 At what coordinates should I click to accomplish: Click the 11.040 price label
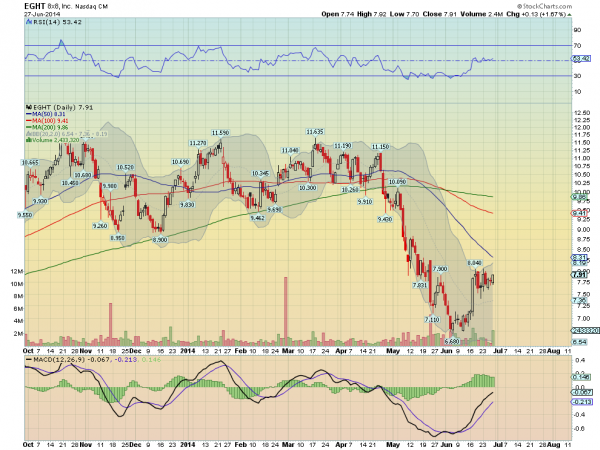tap(290, 150)
